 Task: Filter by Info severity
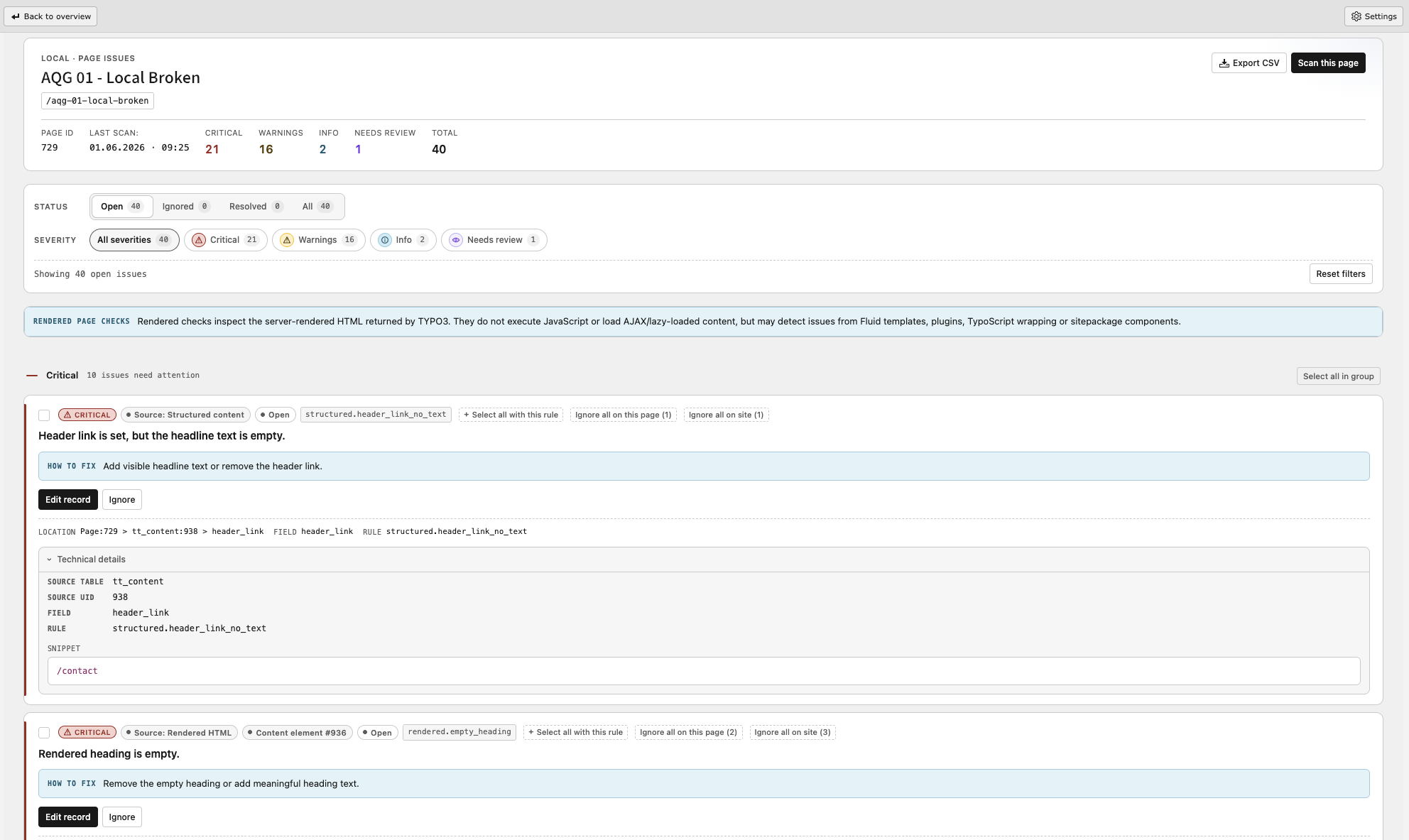(403, 240)
